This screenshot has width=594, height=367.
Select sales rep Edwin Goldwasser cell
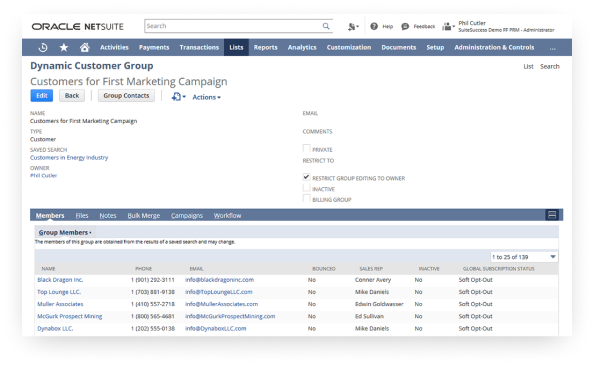point(379,304)
